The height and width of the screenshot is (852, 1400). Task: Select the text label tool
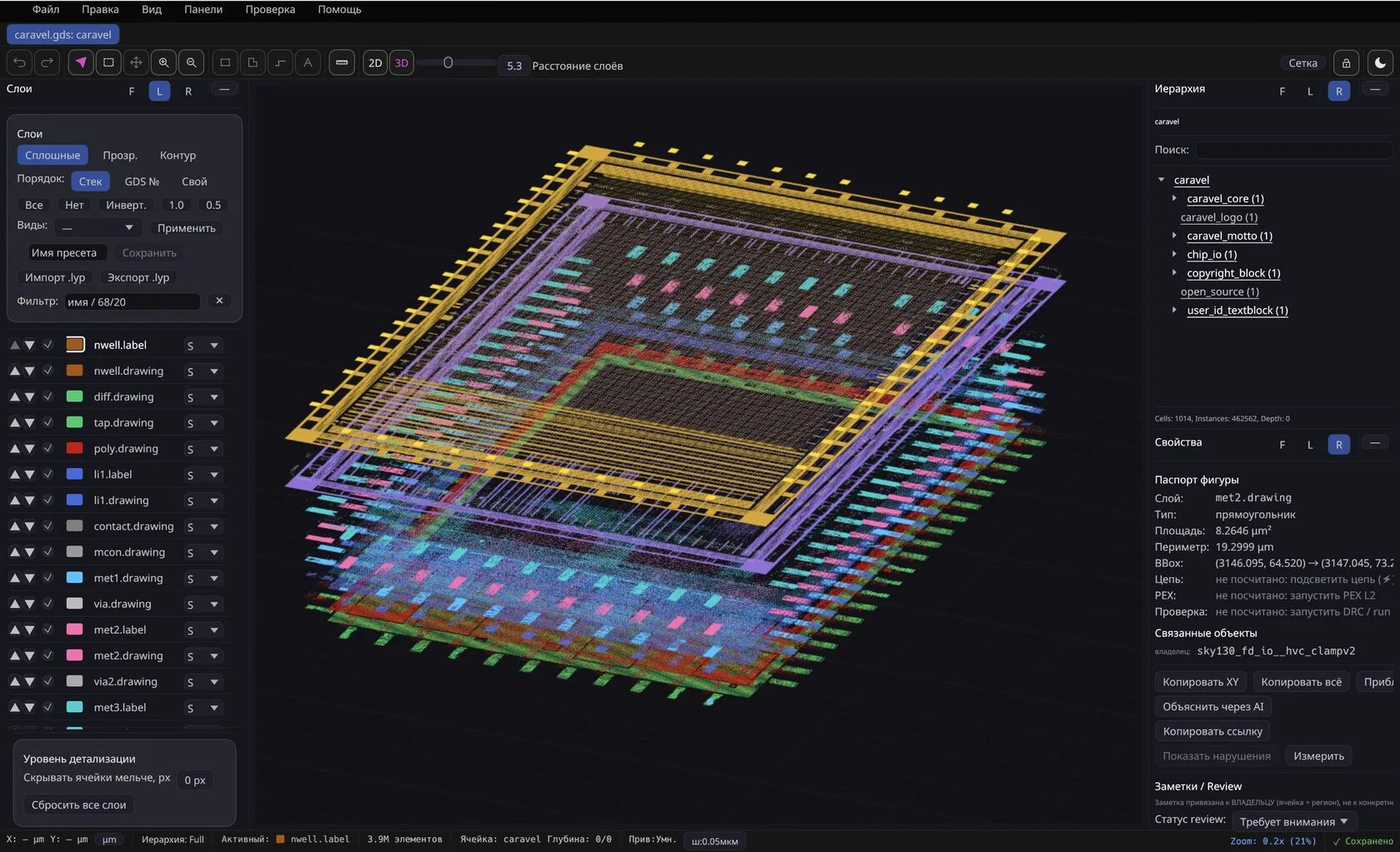point(307,62)
